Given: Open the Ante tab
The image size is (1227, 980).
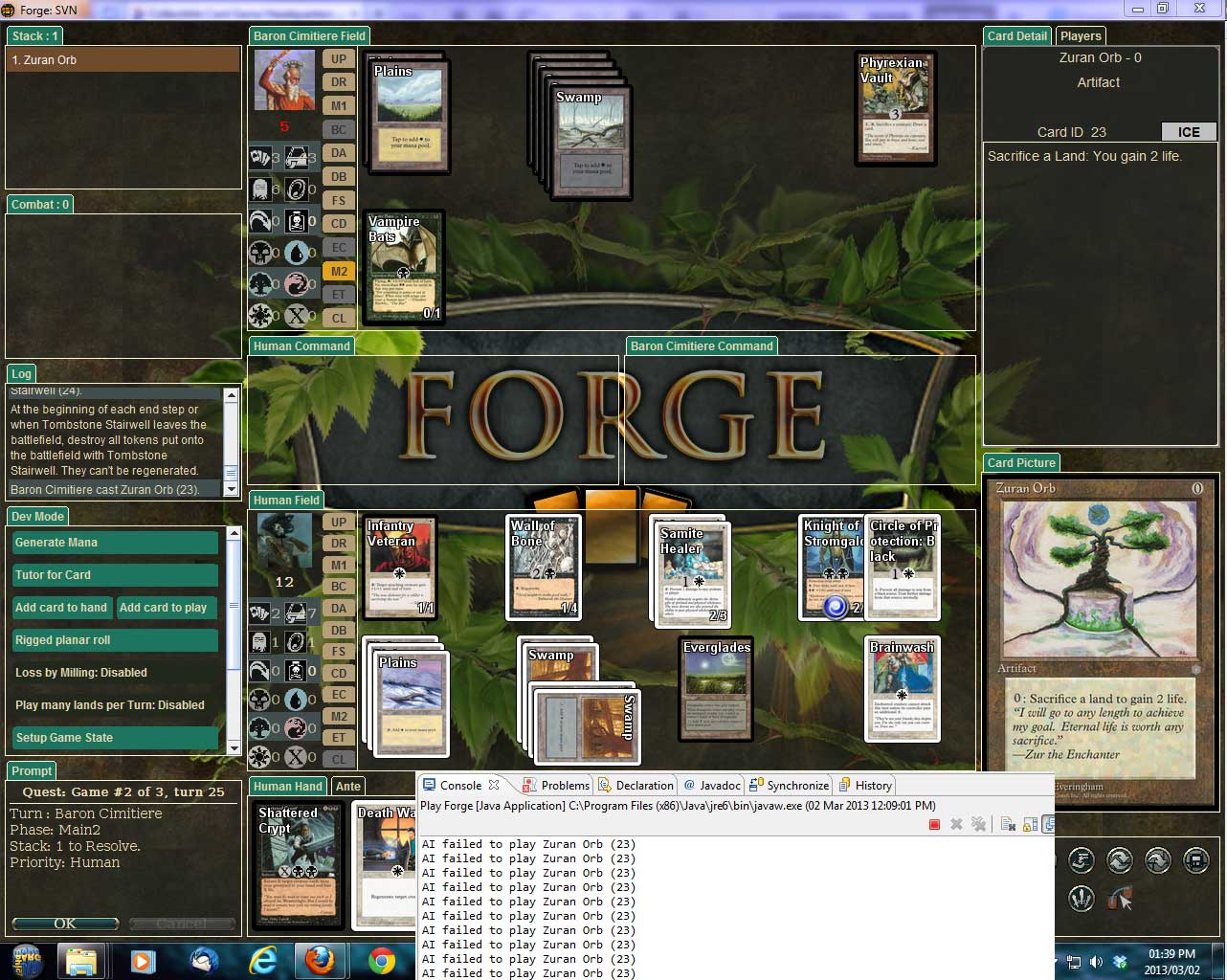Looking at the screenshot, I should coord(347,787).
